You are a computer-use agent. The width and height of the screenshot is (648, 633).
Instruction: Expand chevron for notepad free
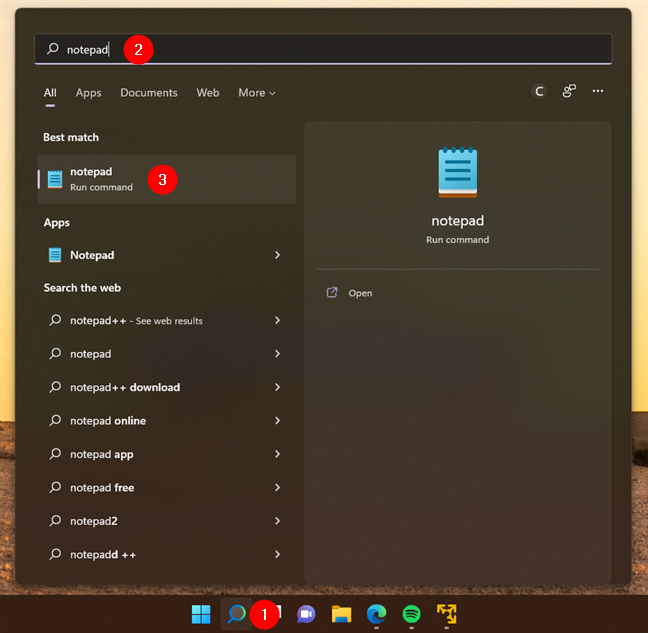pos(277,488)
